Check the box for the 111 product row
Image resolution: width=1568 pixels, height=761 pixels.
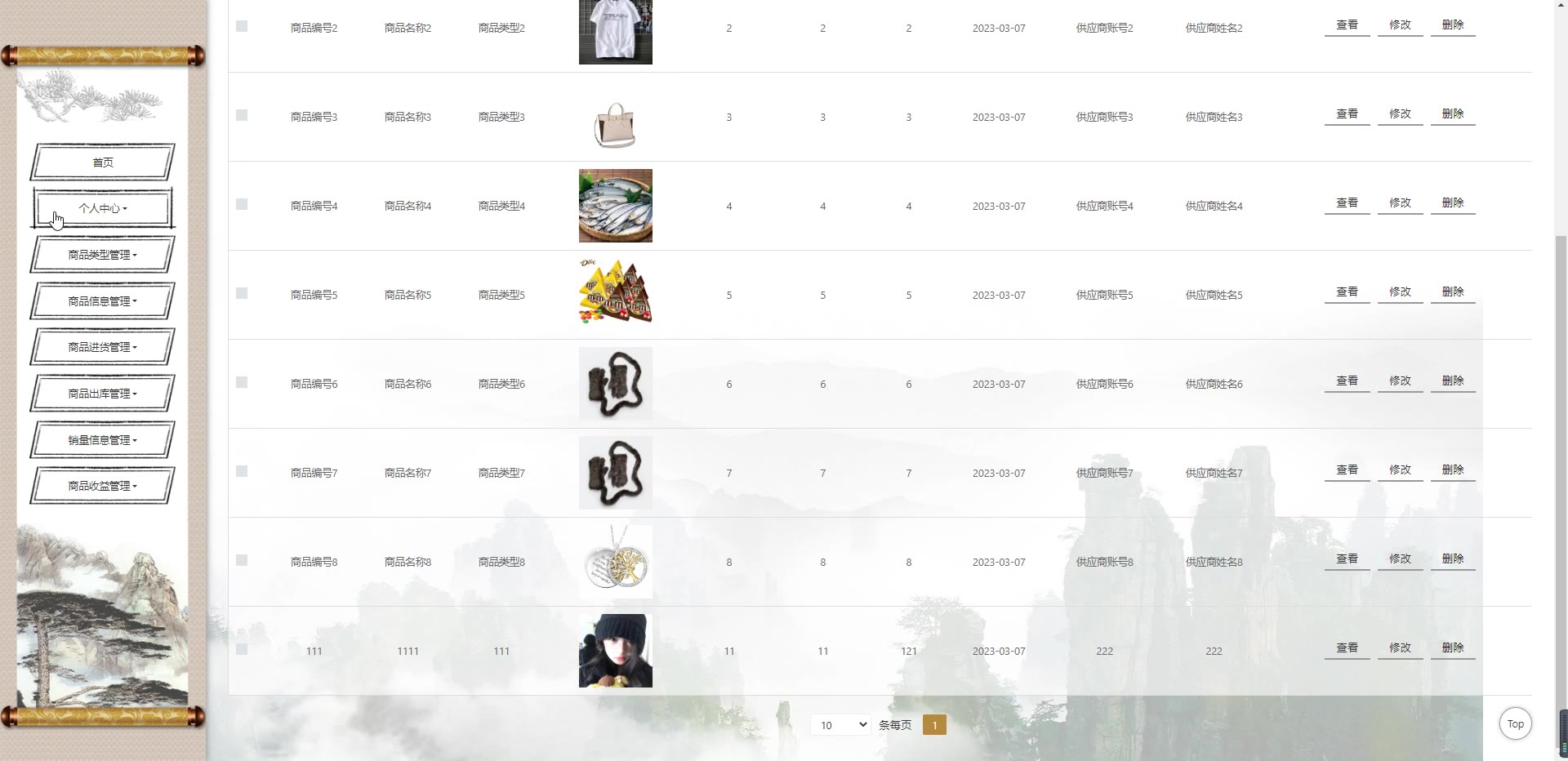(x=242, y=649)
